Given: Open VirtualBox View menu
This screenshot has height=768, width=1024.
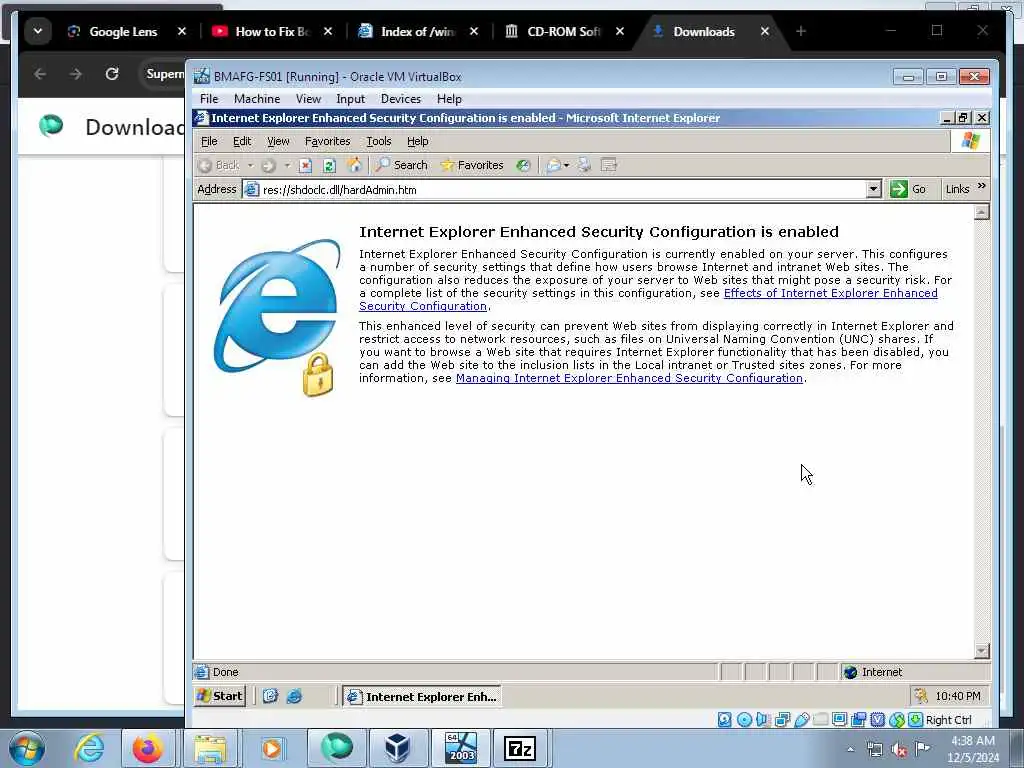Looking at the screenshot, I should [x=308, y=99].
